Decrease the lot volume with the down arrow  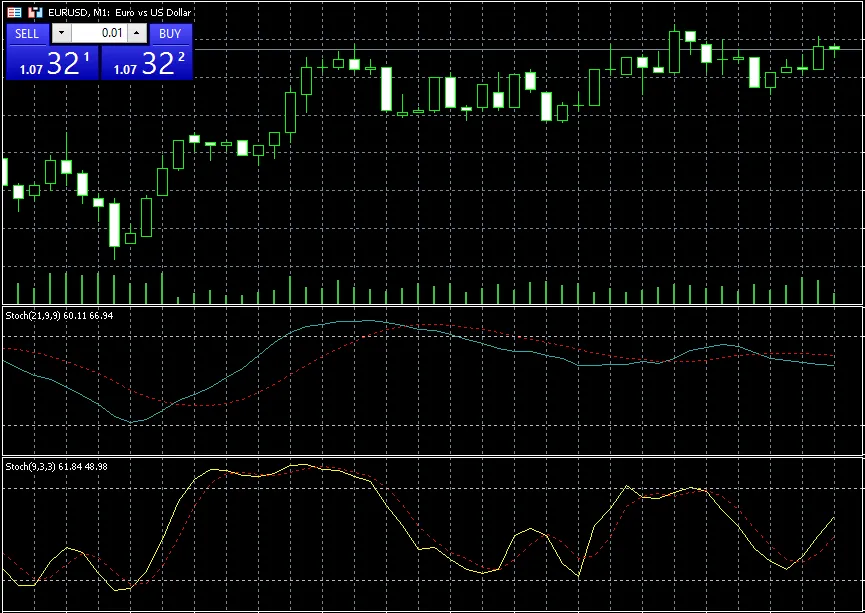coord(61,33)
